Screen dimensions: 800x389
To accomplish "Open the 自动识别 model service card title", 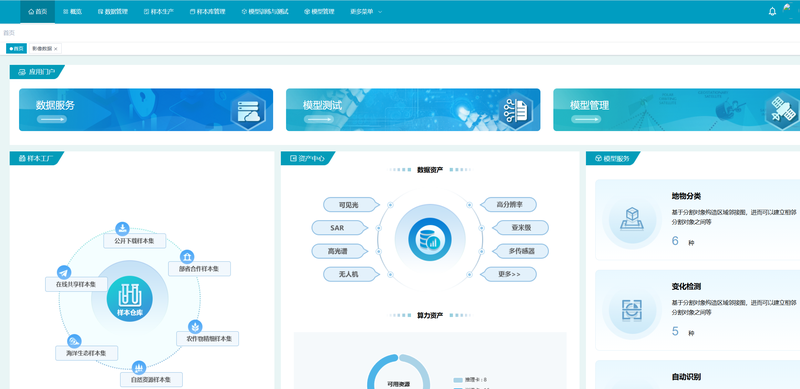I will tap(686, 377).
